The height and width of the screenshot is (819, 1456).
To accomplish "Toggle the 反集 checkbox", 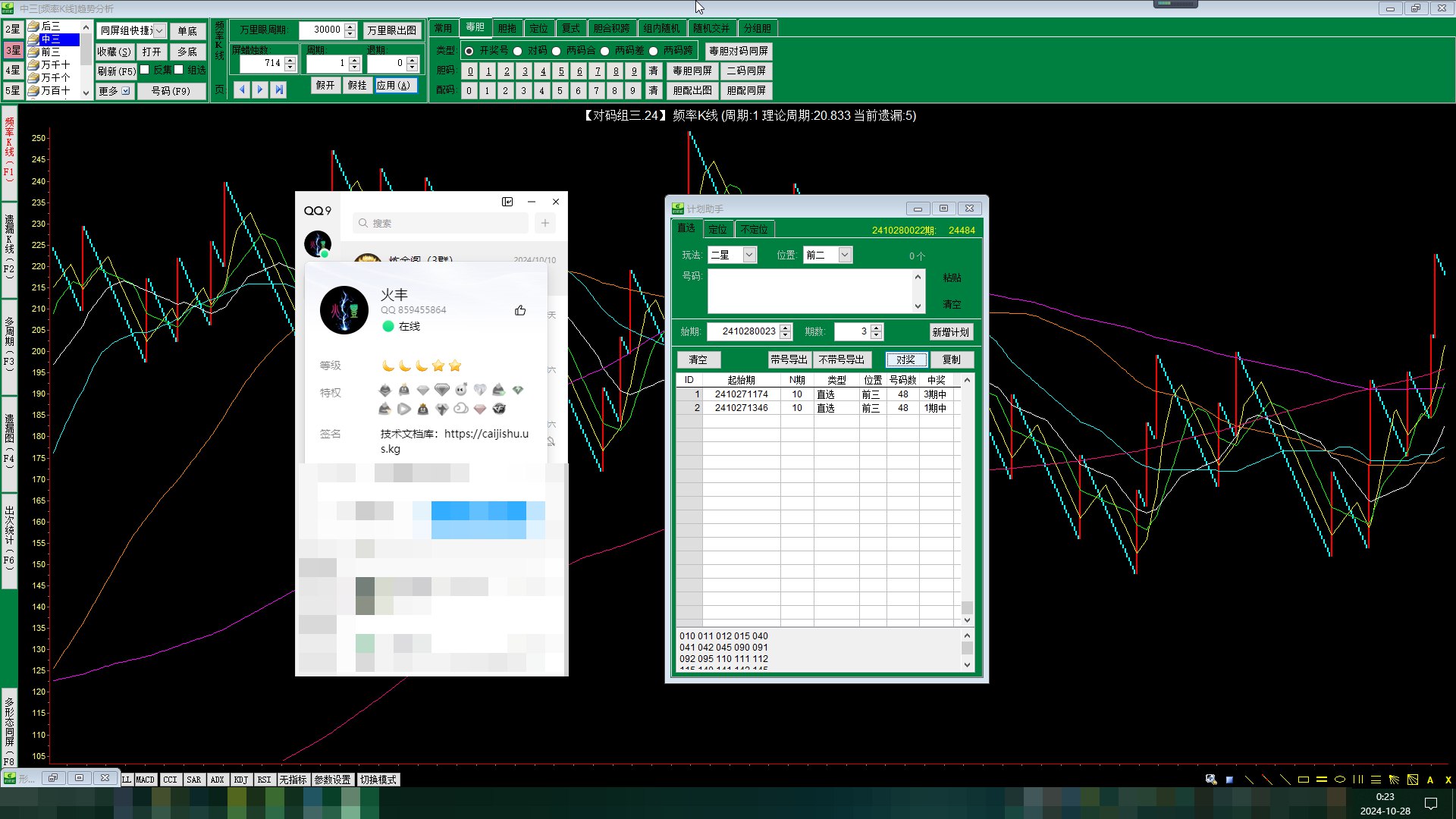I will (x=145, y=70).
